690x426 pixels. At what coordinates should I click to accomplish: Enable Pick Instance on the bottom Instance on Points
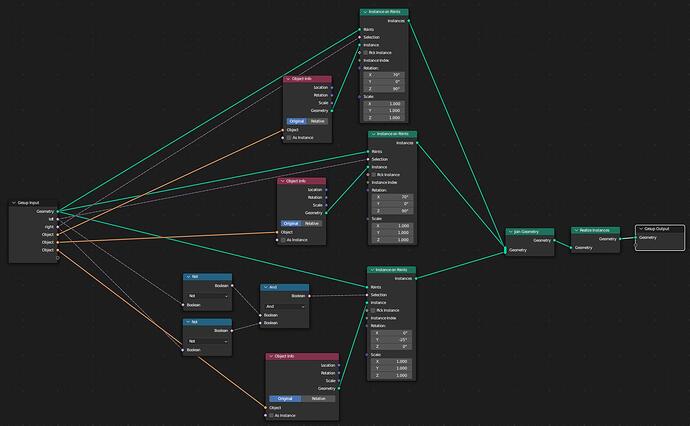click(373, 311)
